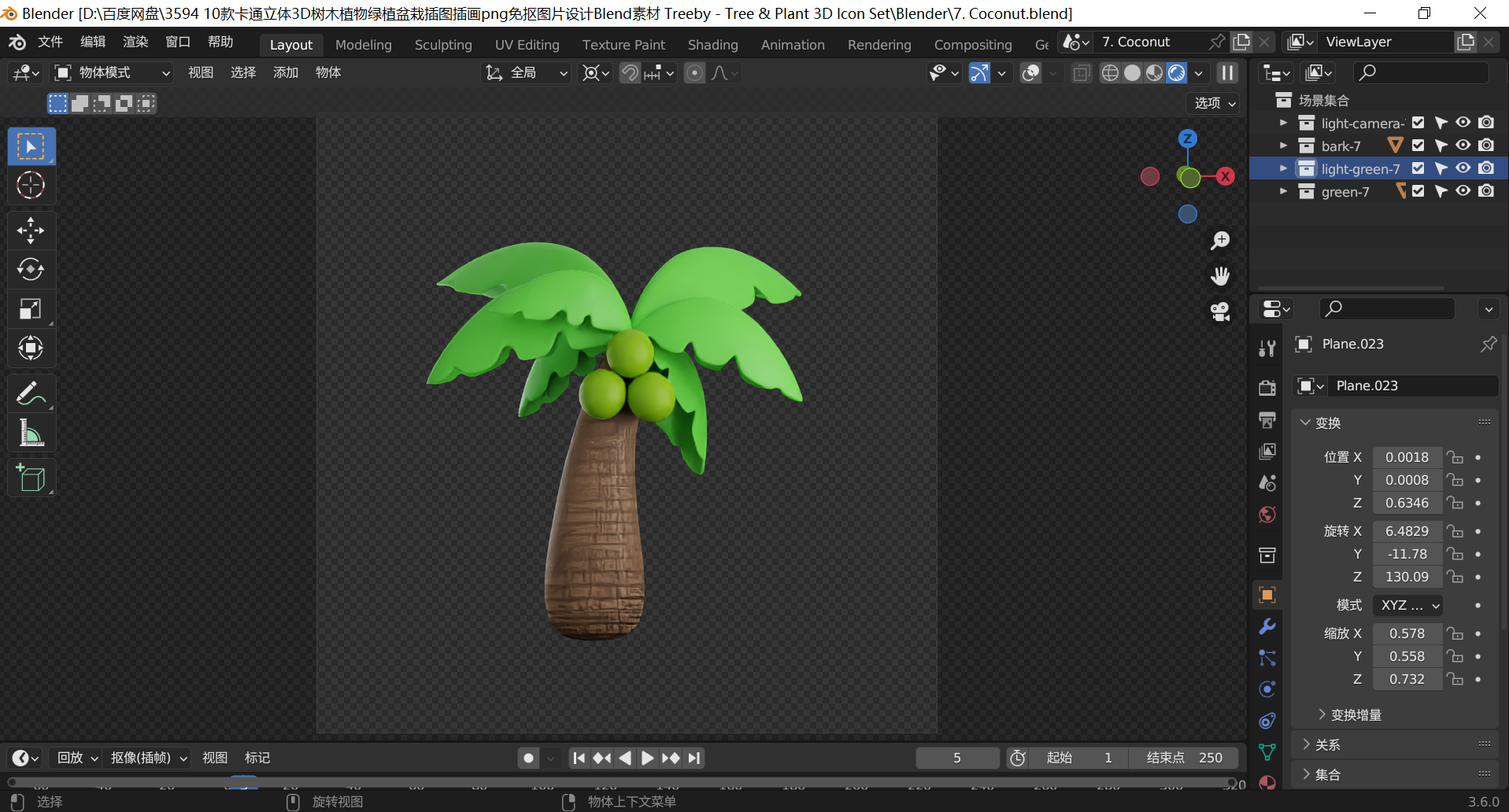The height and width of the screenshot is (812, 1509).
Task: Select the Add Cube tool
Action: point(31,478)
